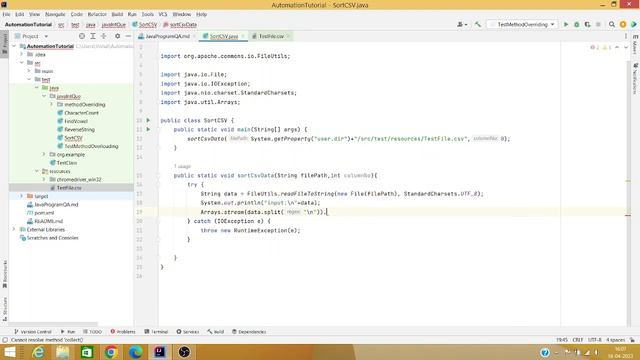Open the errors and warnings inspection indicator
Viewport: 640px width, 360px height.
point(600,48)
